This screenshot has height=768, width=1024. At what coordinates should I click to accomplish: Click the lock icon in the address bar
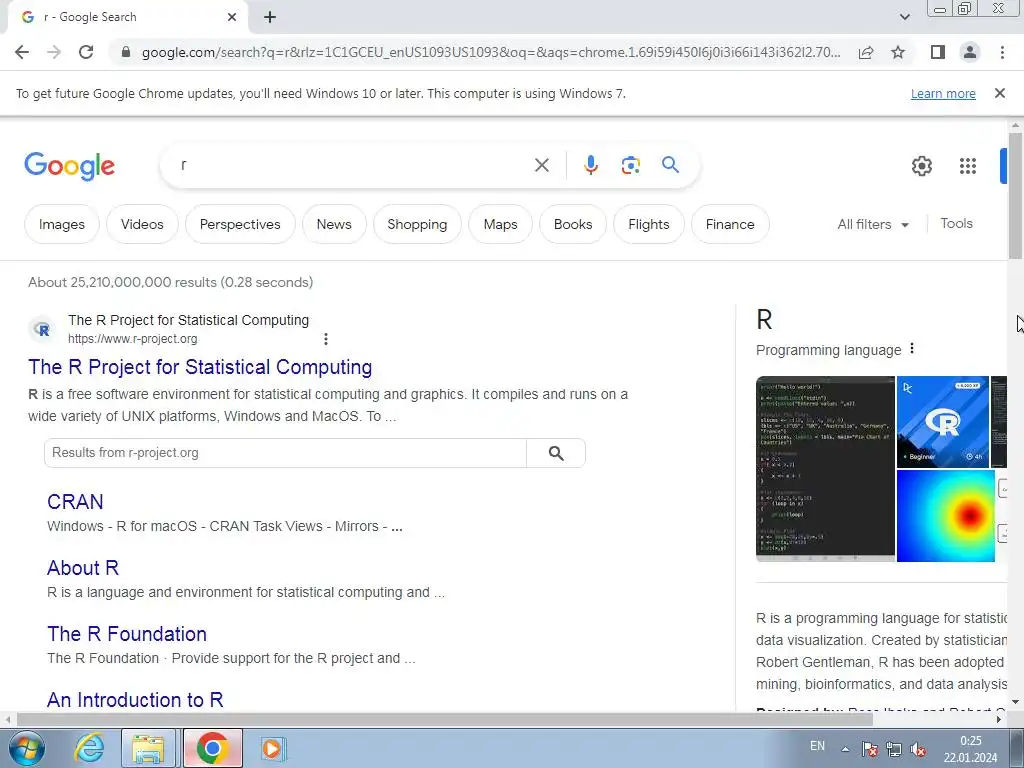coord(126,52)
